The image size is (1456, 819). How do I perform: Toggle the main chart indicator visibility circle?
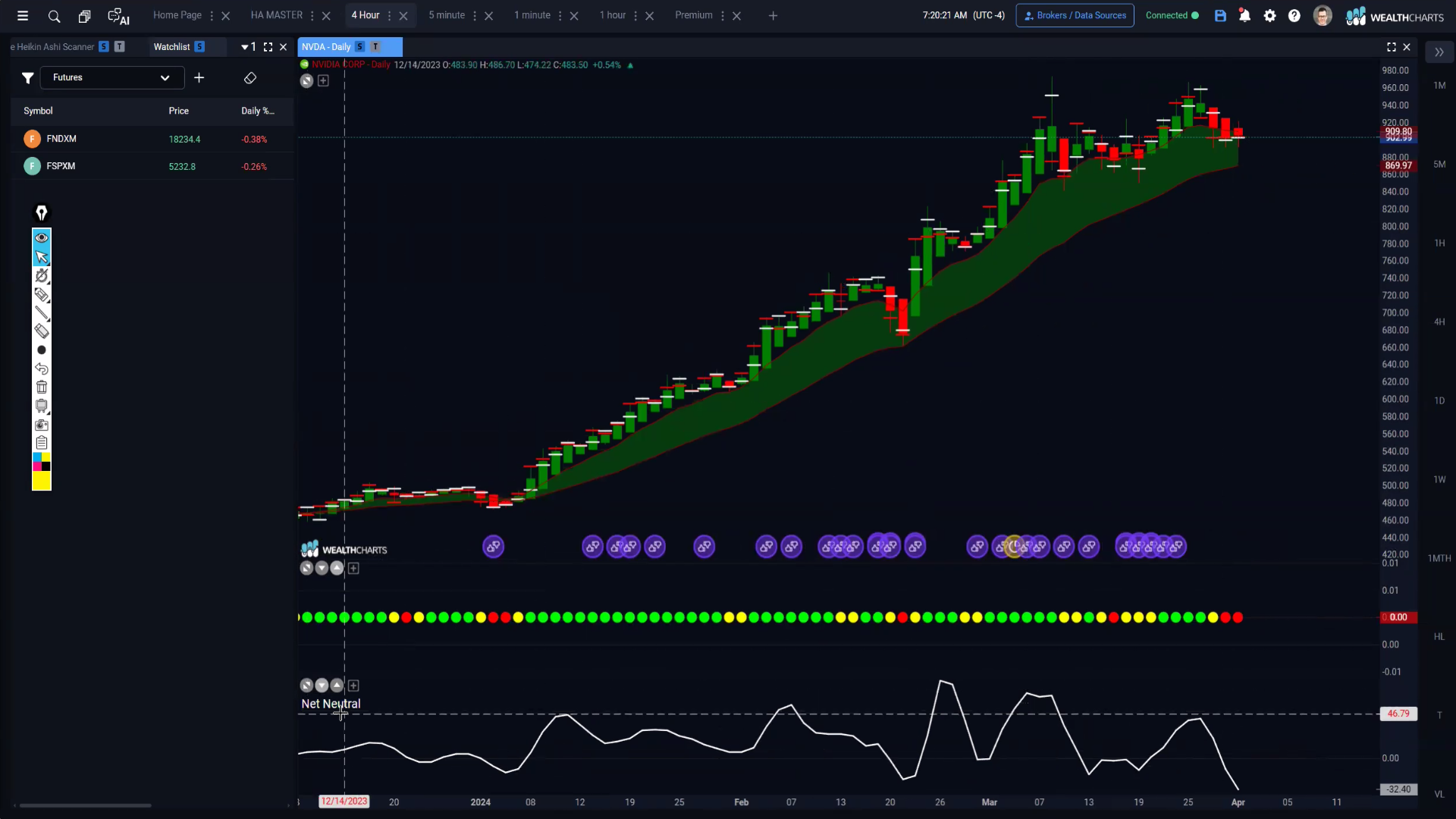tap(306, 80)
